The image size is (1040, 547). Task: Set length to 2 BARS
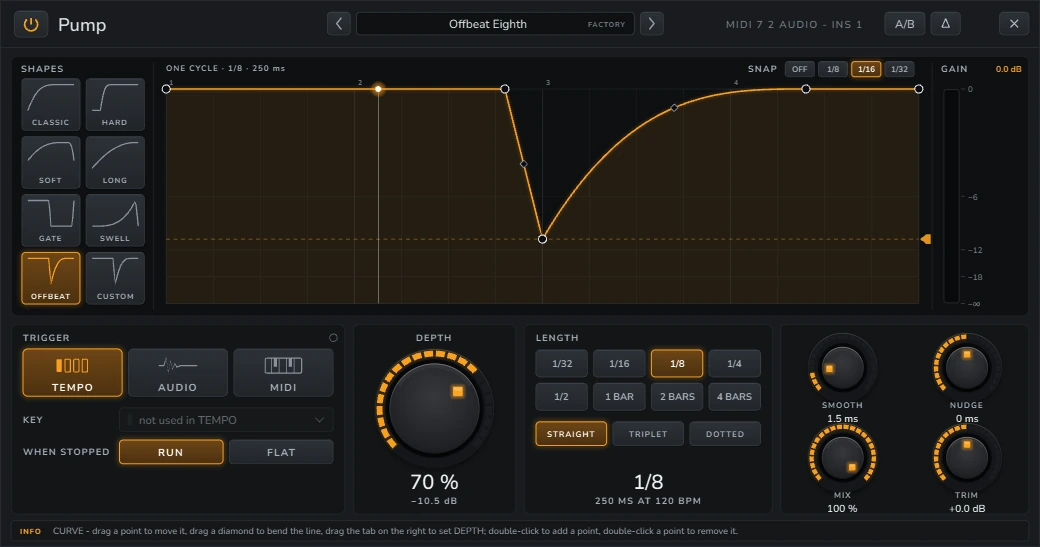[x=677, y=396]
